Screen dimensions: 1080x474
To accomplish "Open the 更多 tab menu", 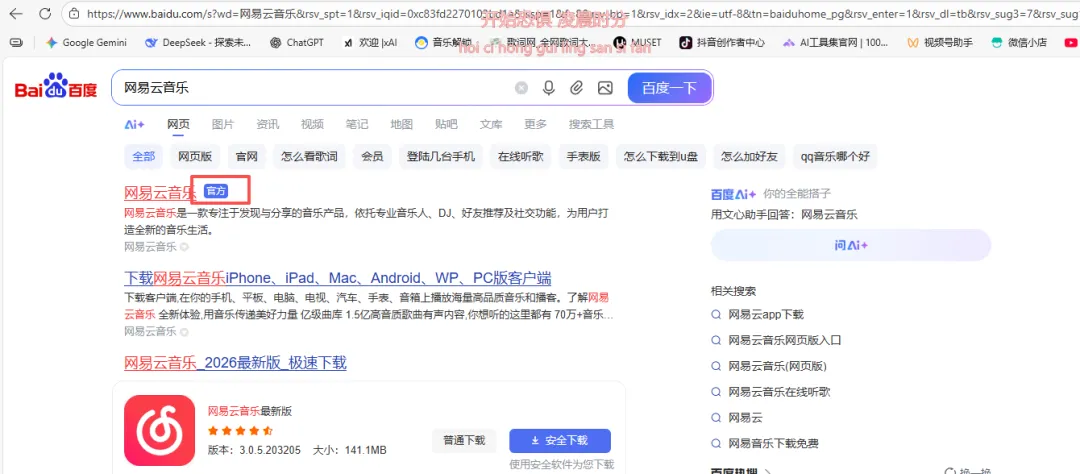I will [x=535, y=125].
